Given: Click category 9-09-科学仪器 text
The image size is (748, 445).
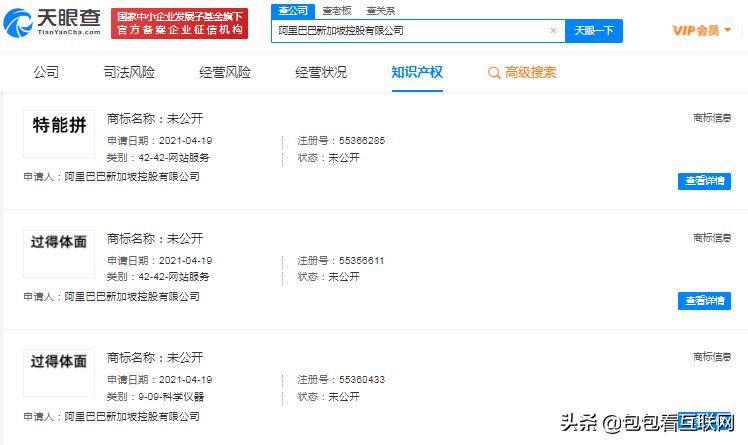Looking at the screenshot, I should tap(171, 396).
